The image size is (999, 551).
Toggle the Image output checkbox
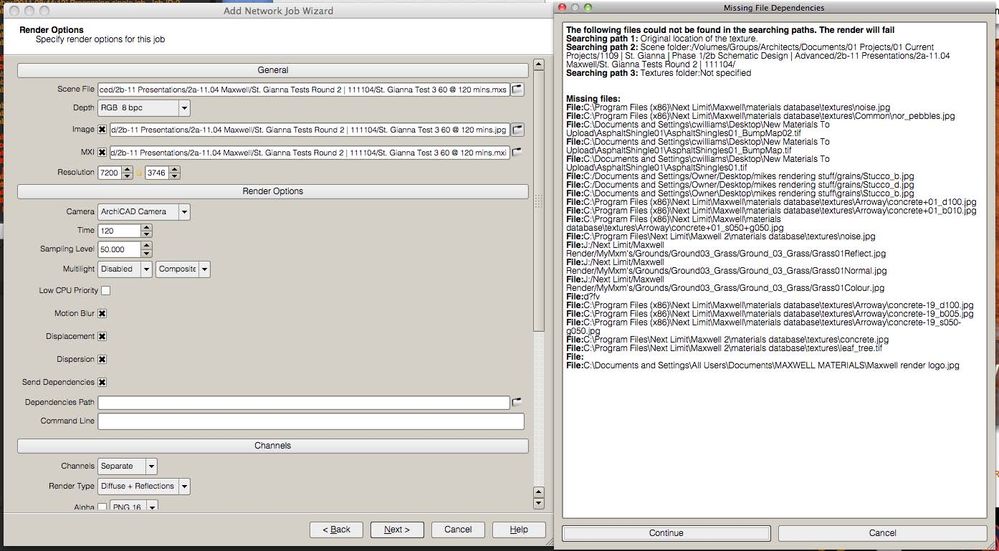(102, 130)
